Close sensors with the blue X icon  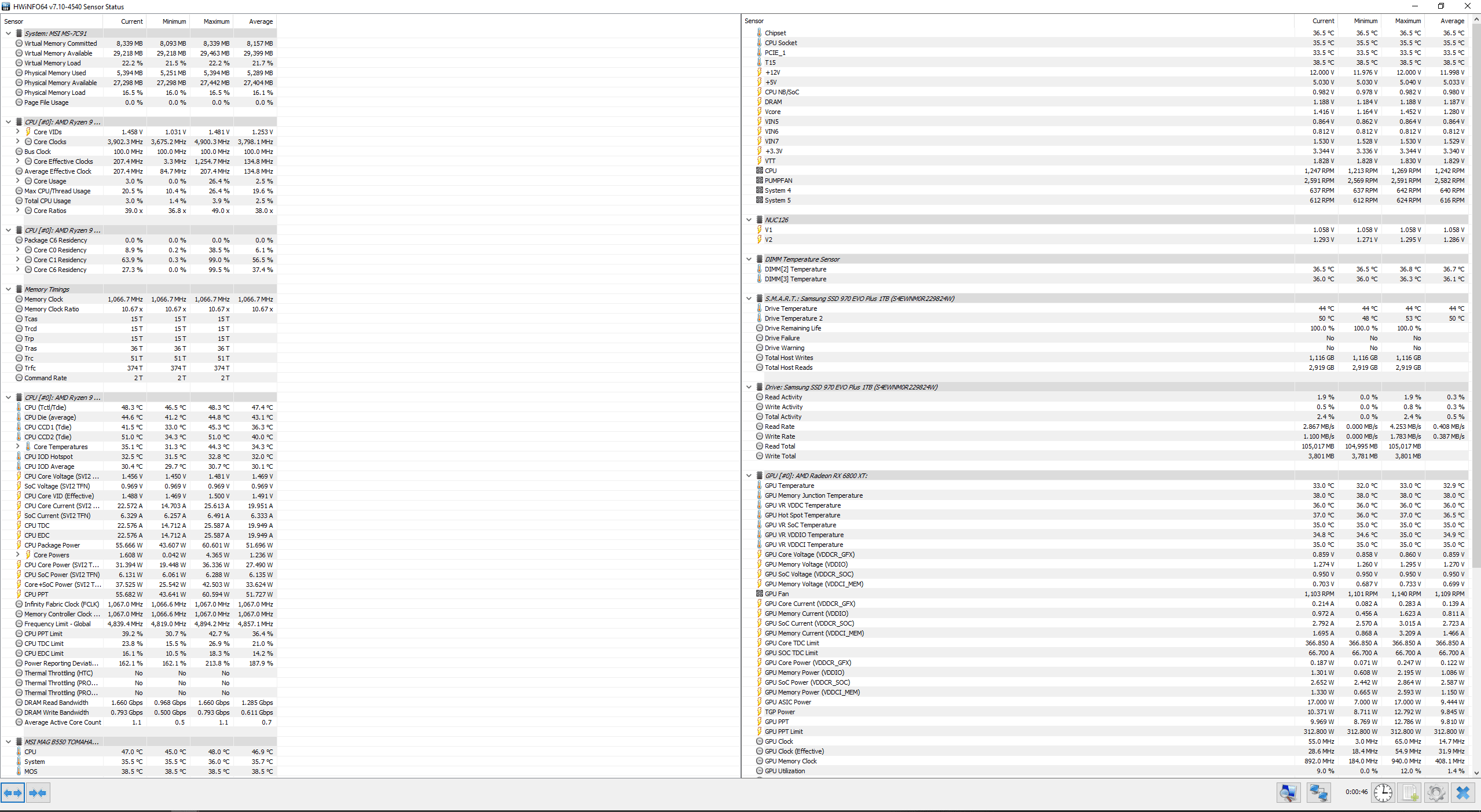pyautogui.click(x=1463, y=792)
